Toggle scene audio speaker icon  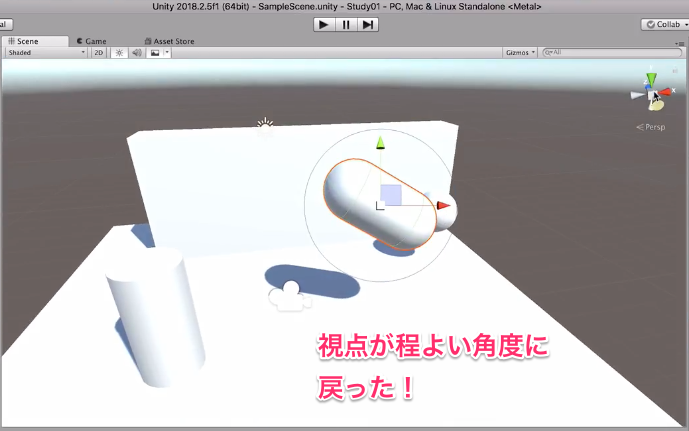pyautogui.click(x=137, y=53)
